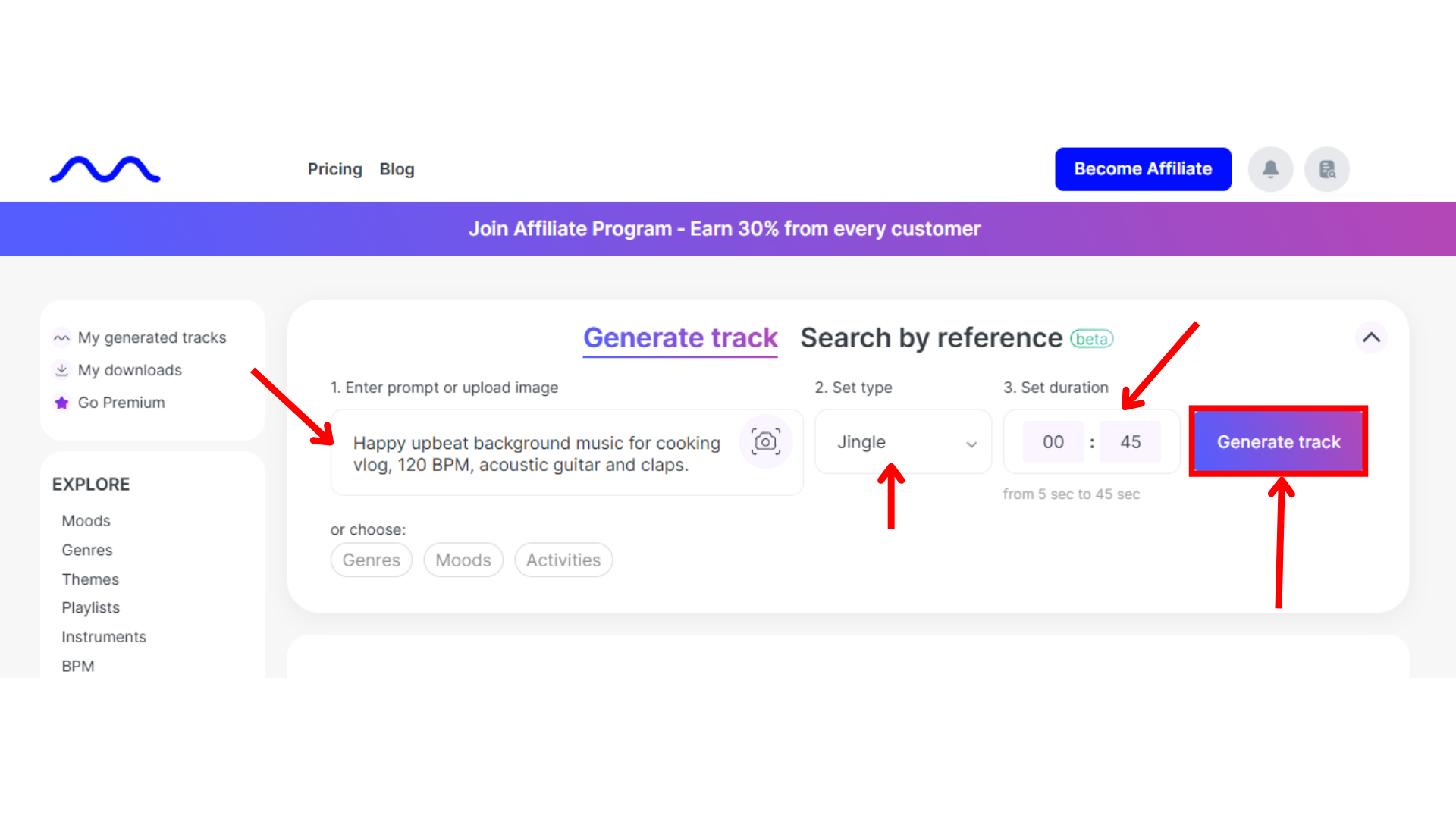Image resolution: width=1456 pixels, height=819 pixels.
Task: Choose the Activities chip
Action: click(x=563, y=560)
